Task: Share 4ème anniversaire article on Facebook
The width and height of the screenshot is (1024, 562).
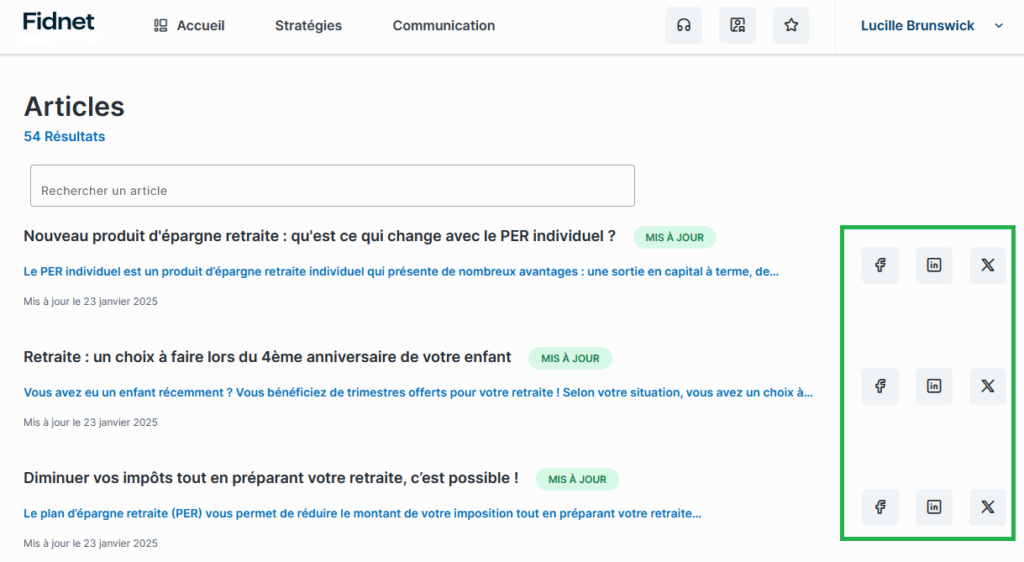Action: pyautogui.click(x=880, y=386)
